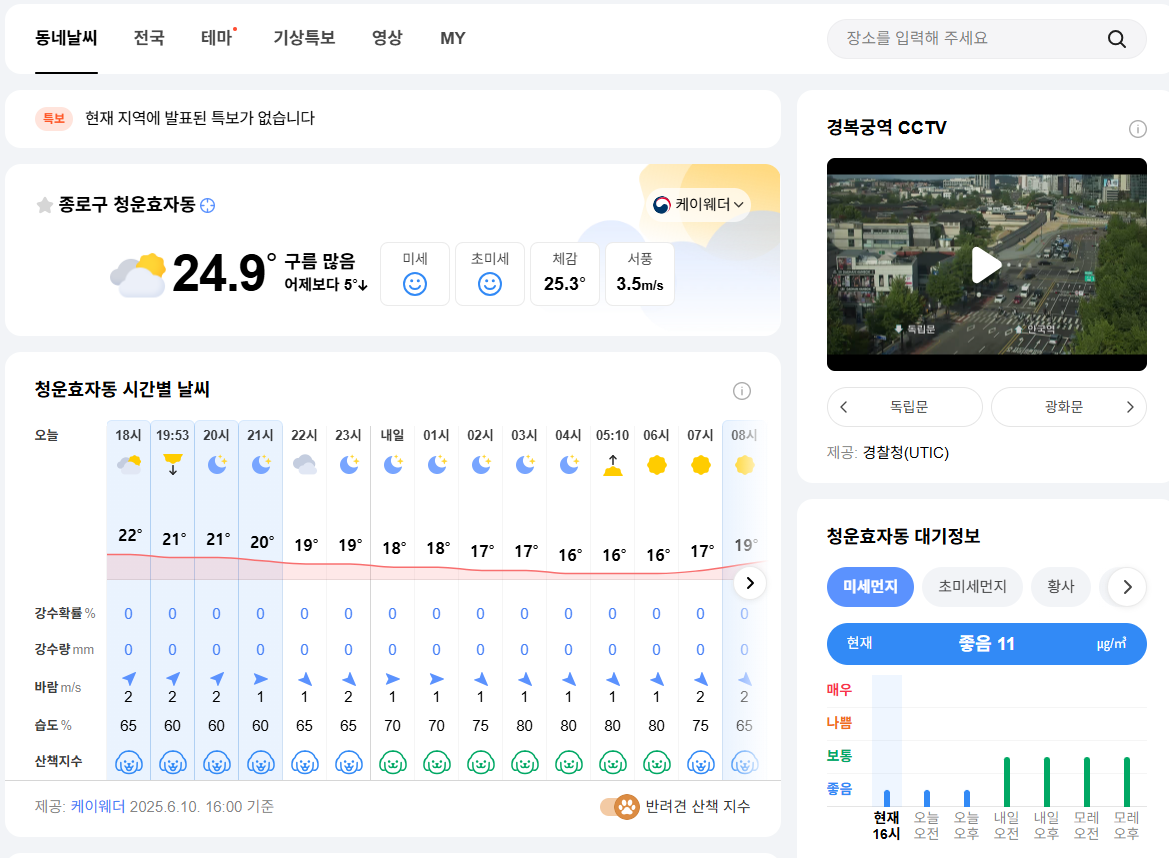
Task: Click the 18시 partly cloudy icon
Action: tap(129, 465)
